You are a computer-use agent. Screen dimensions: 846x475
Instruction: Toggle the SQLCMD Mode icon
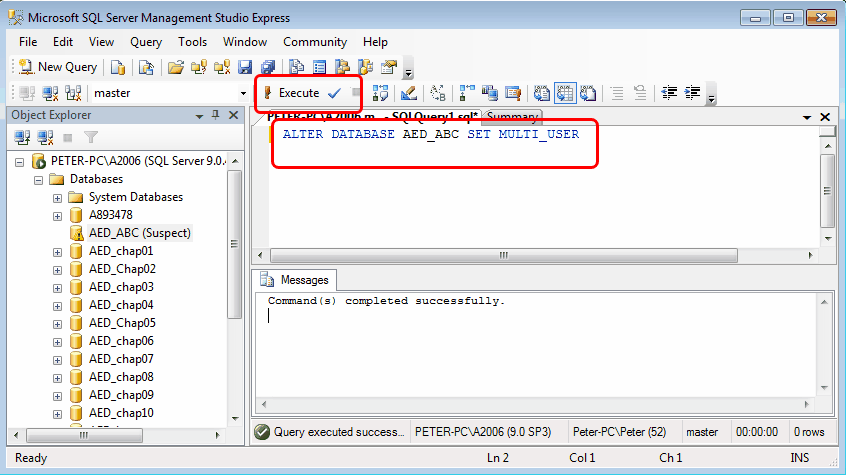point(513,93)
